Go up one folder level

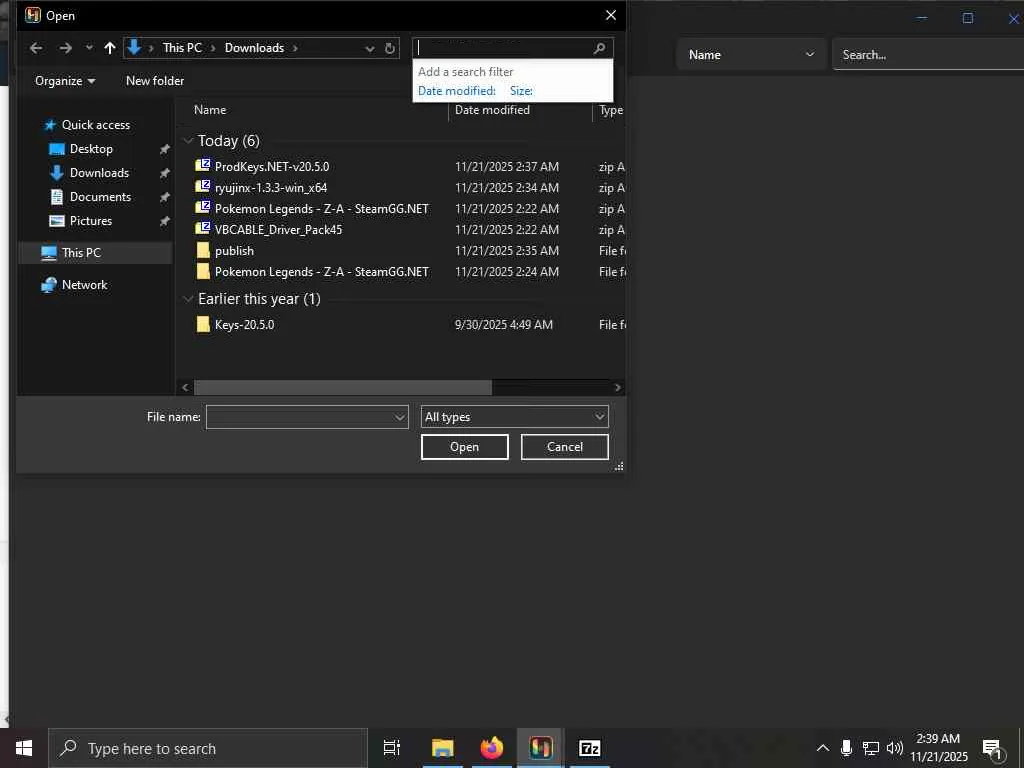coord(110,48)
